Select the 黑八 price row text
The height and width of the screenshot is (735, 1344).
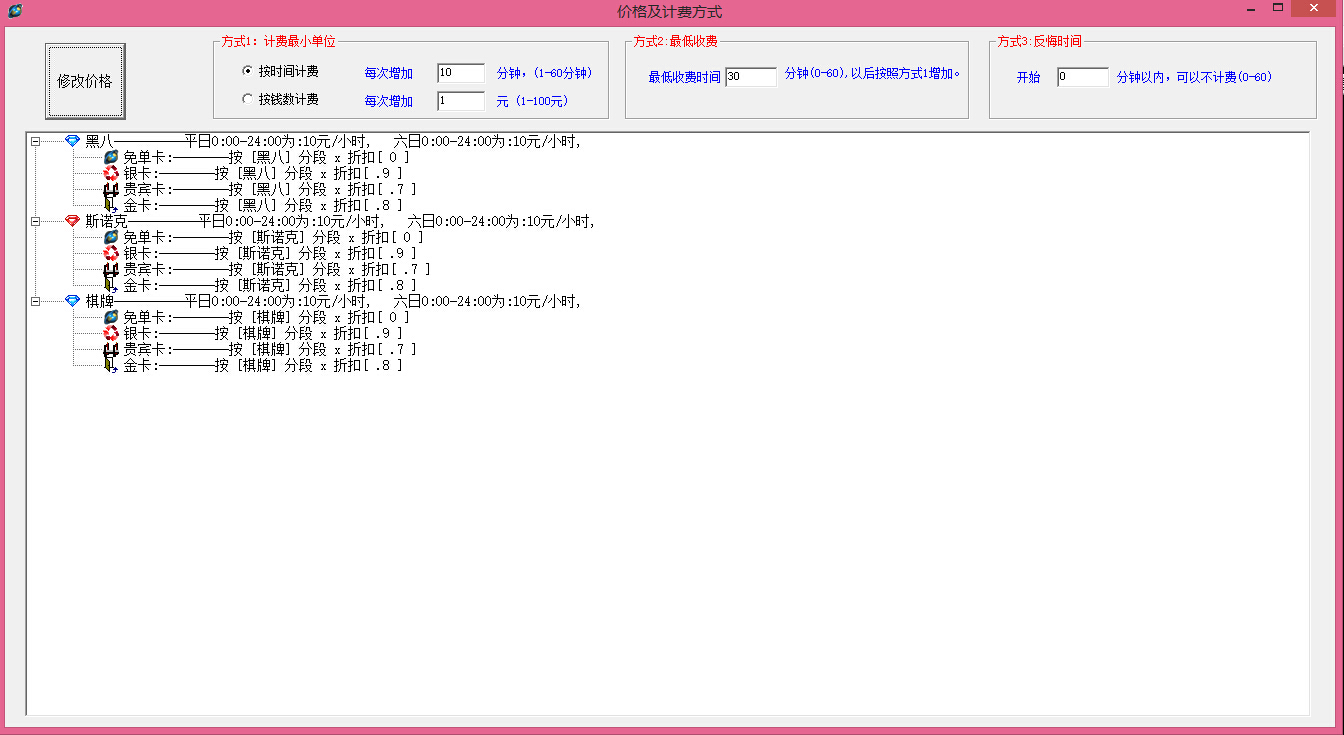(333, 141)
